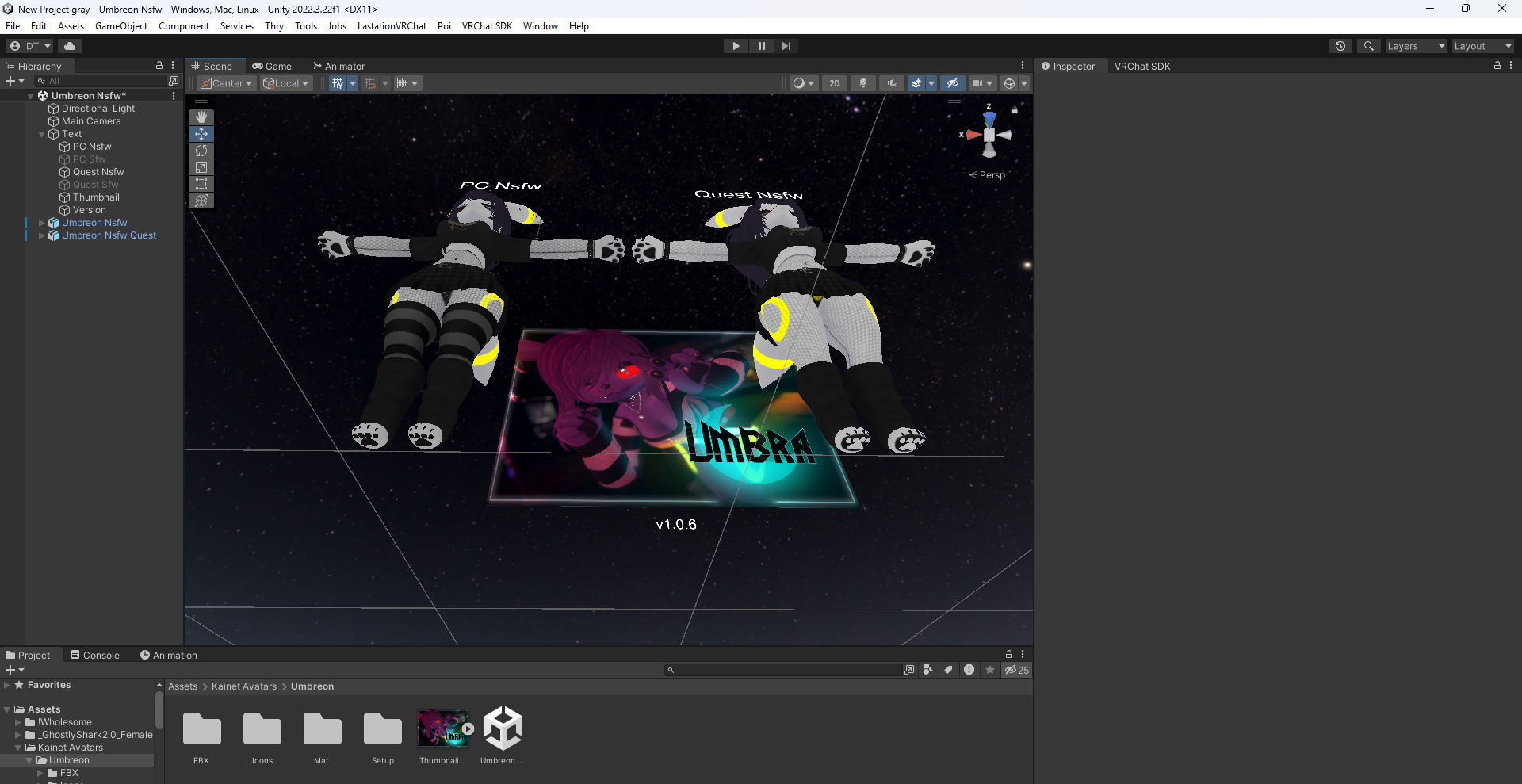Screen dimensions: 1522x784
Task: Open the Undo History icon
Action: (x=1340, y=46)
